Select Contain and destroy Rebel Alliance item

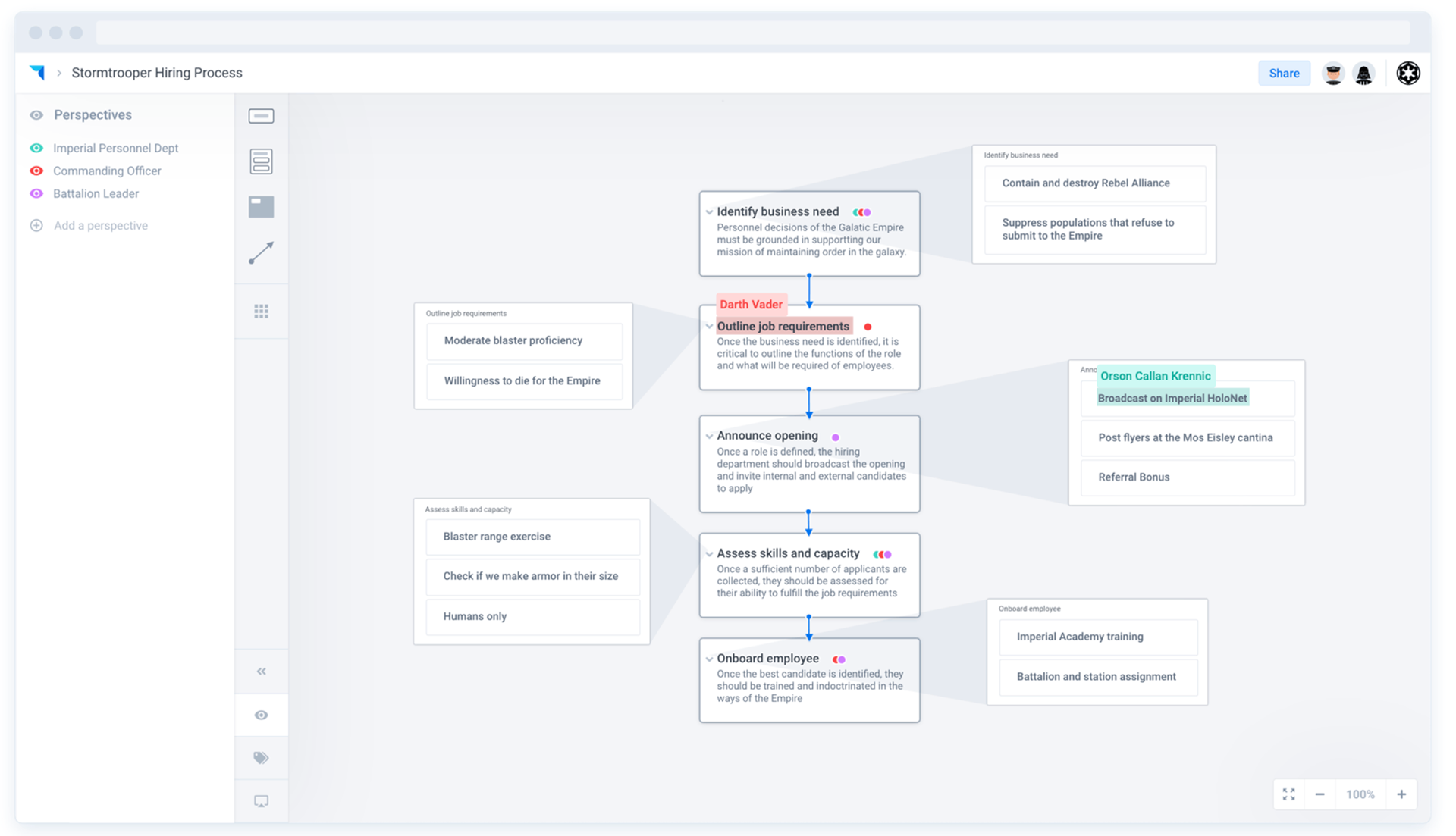pyautogui.click(x=1095, y=183)
